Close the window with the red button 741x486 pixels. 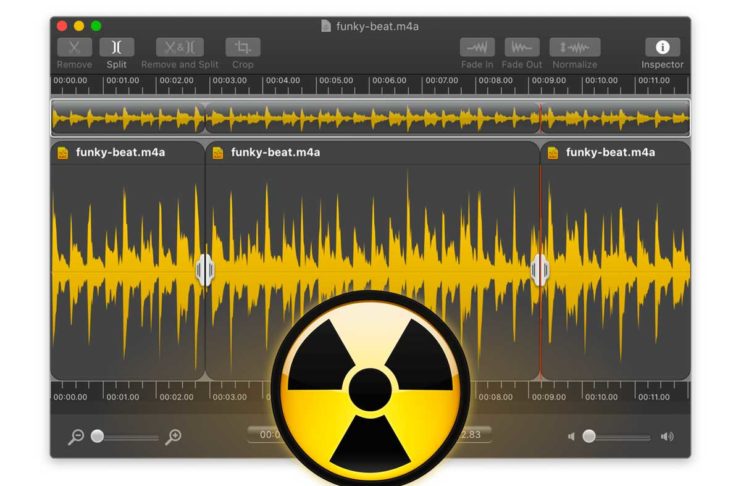tap(62, 26)
